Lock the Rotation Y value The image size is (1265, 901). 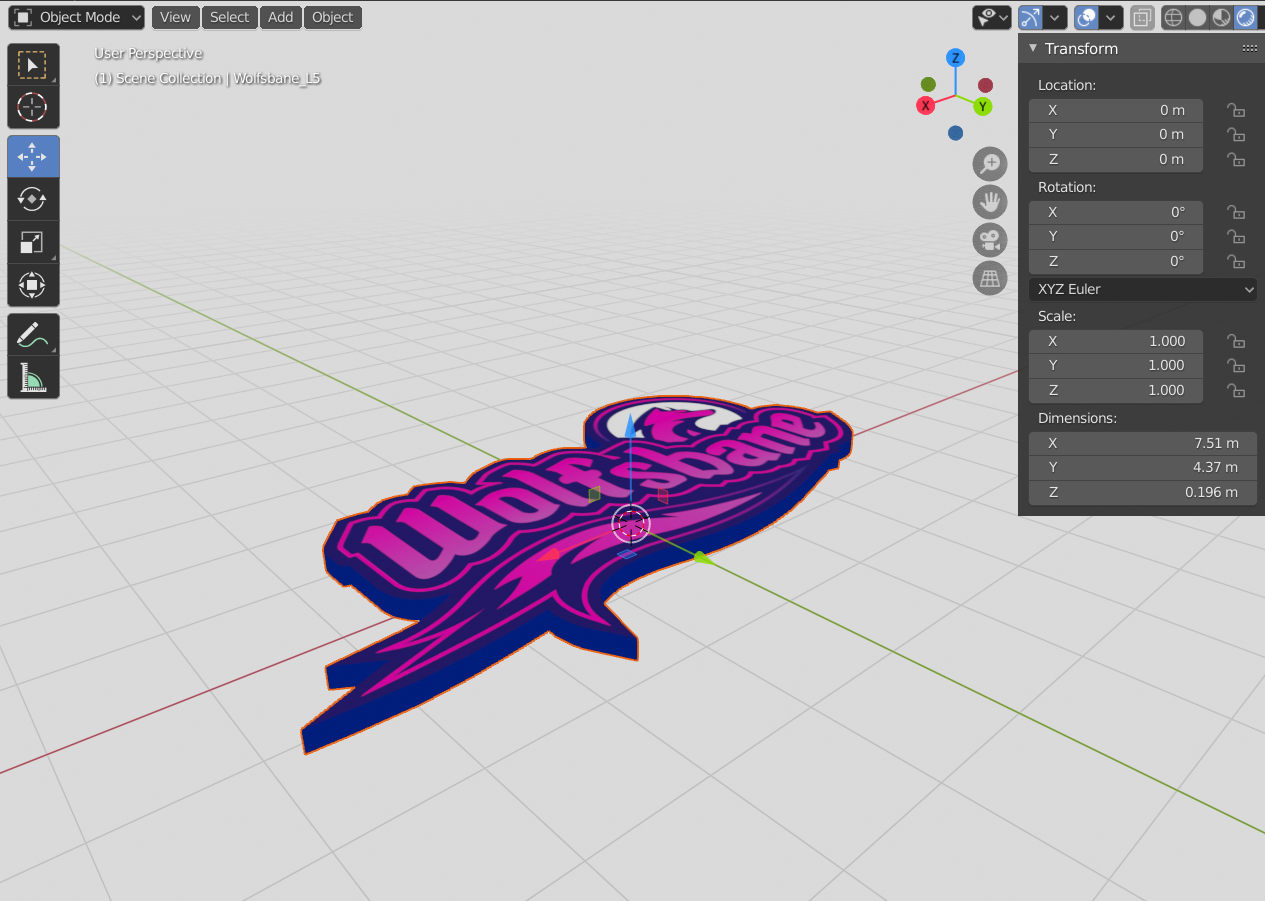[1237, 236]
